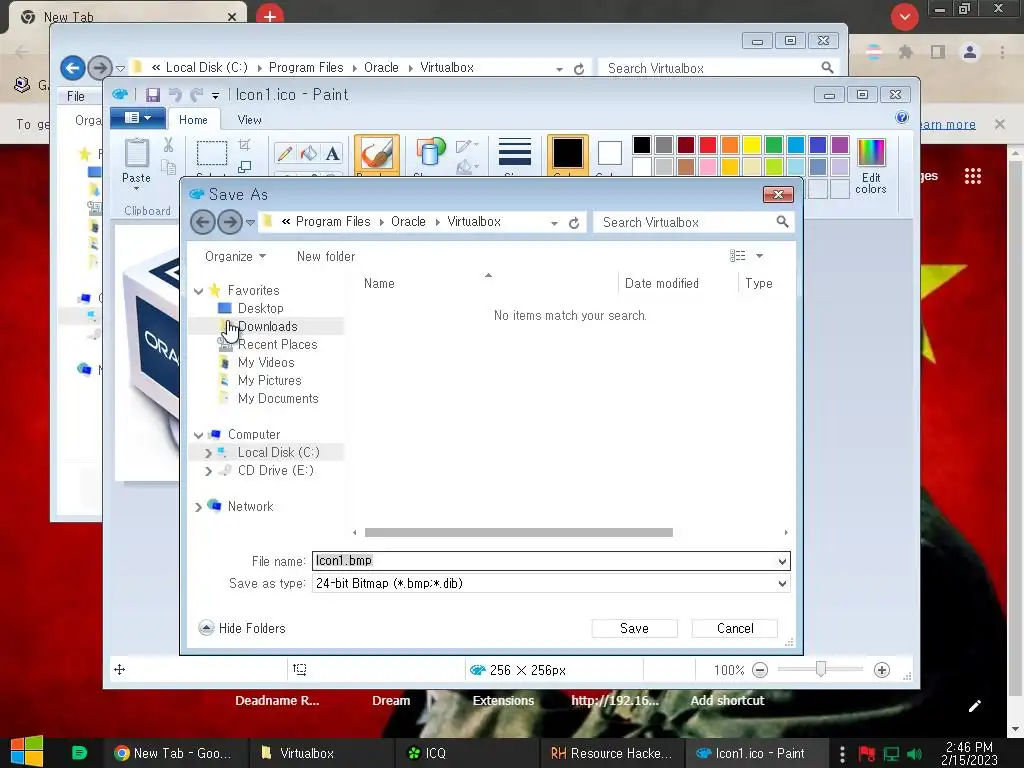Click the Crop icon in Paint ribbon

point(245,144)
